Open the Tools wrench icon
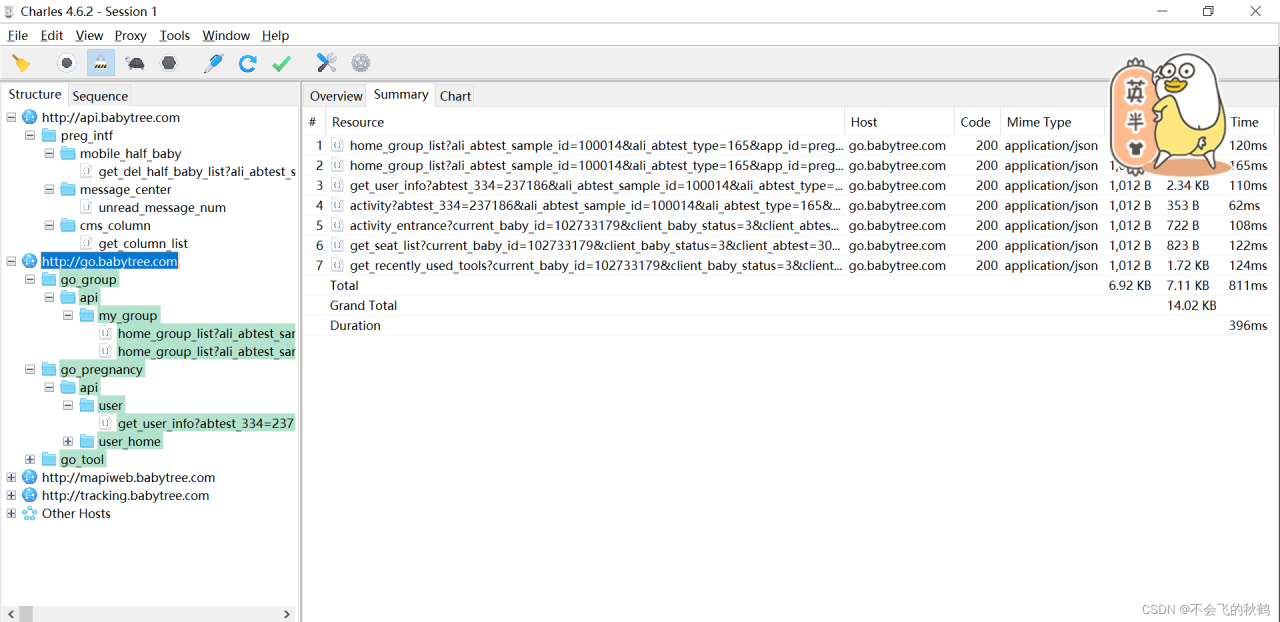1280x622 pixels. 327,63
